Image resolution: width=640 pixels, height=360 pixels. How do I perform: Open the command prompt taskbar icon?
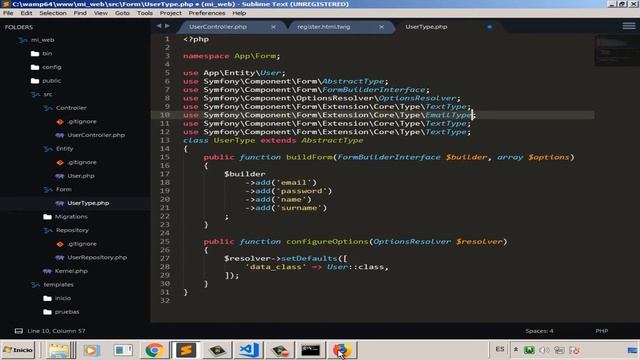pyautogui.click(x=311, y=350)
